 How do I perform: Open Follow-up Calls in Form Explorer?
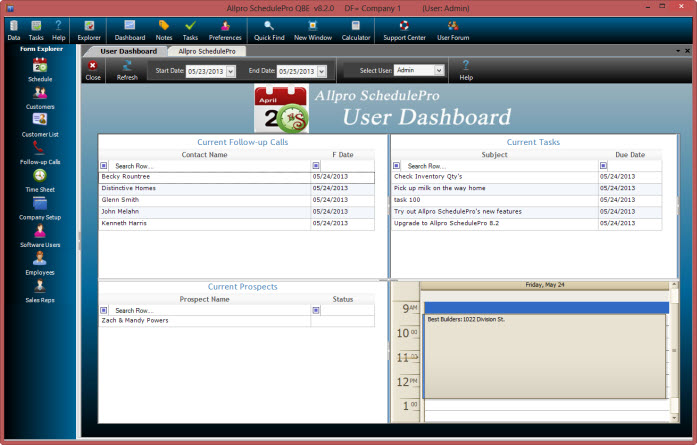(x=40, y=153)
